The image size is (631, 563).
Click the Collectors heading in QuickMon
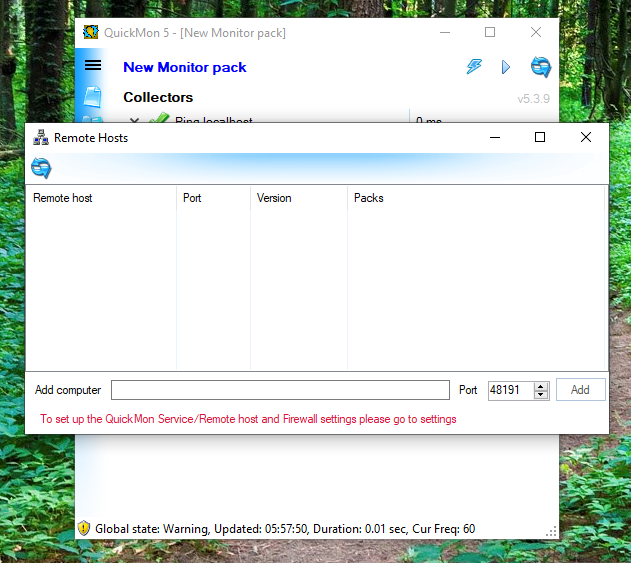[158, 97]
